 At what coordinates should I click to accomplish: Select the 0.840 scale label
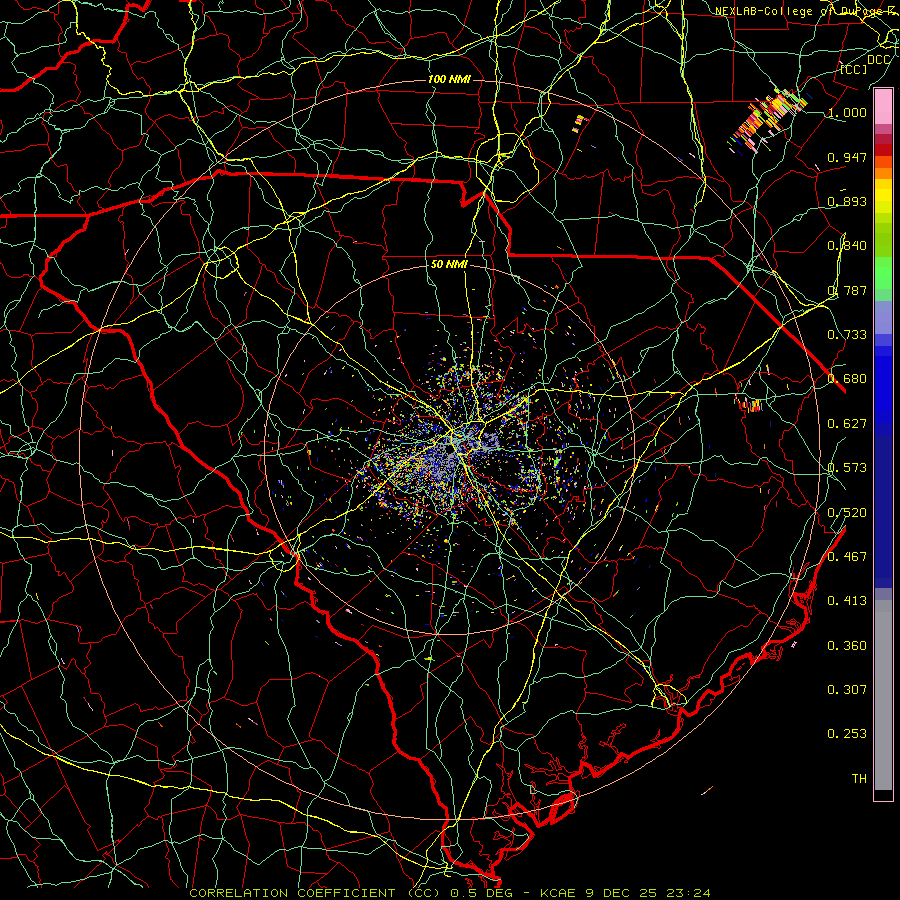(847, 246)
